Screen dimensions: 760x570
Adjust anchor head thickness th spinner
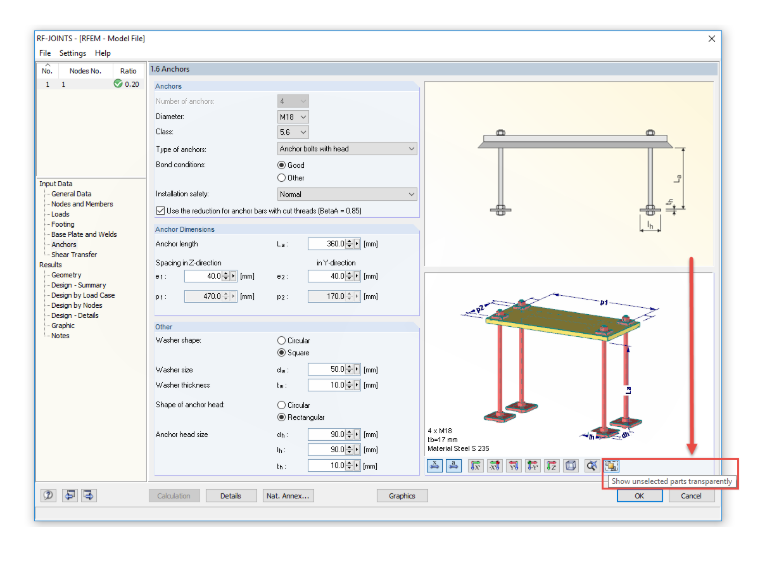[349, 466]
